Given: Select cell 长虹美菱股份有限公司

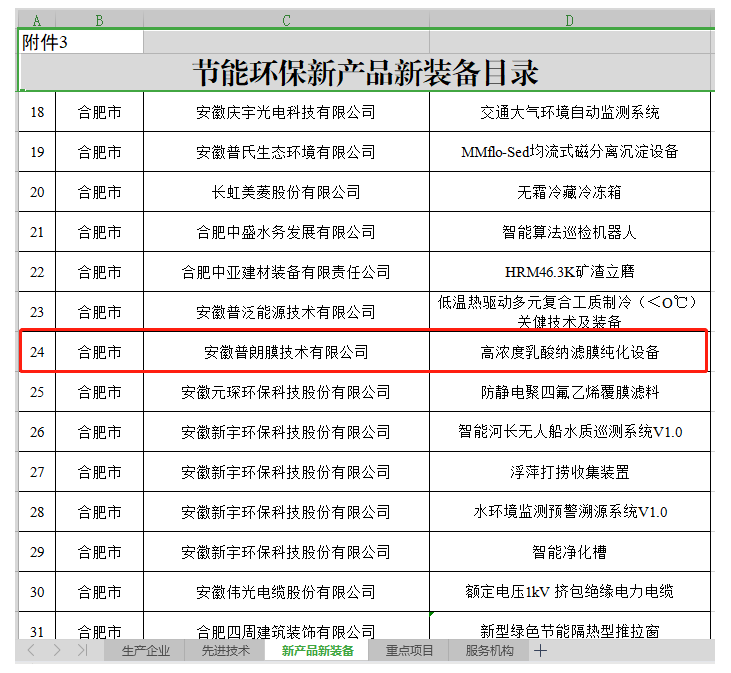Looking at the screenshot, I should pos(286,192).
